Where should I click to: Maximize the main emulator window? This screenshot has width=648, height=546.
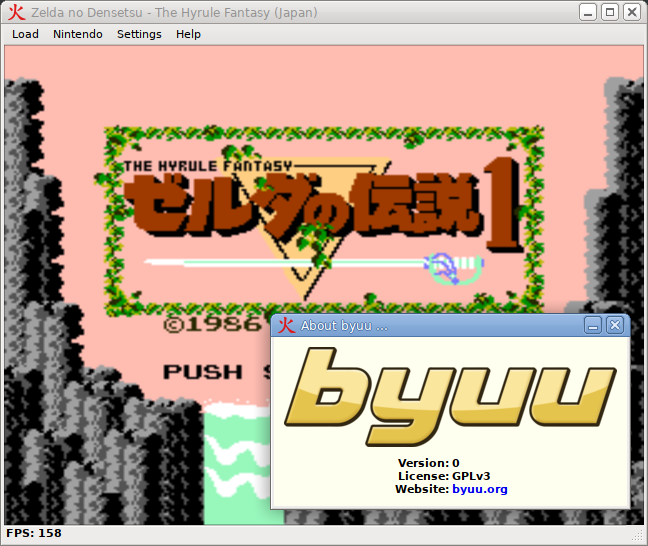(610, 12)
